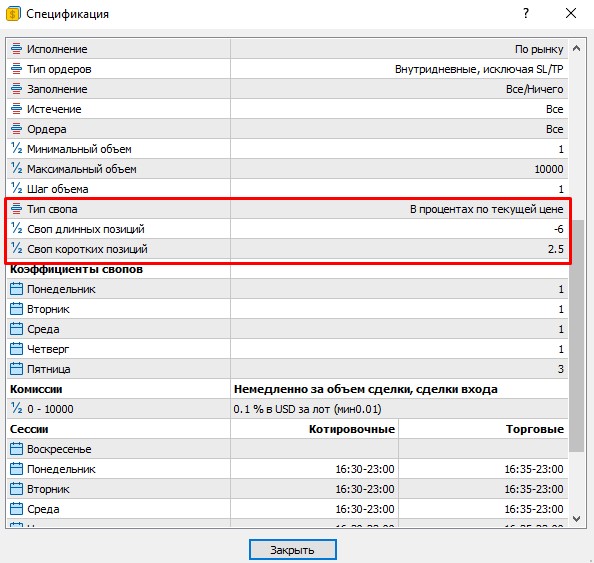Select the Своп коротких позиций value 2.5
Image resolution: width=594 pixels, height=563 pixels.
click(x=555, y=249)
